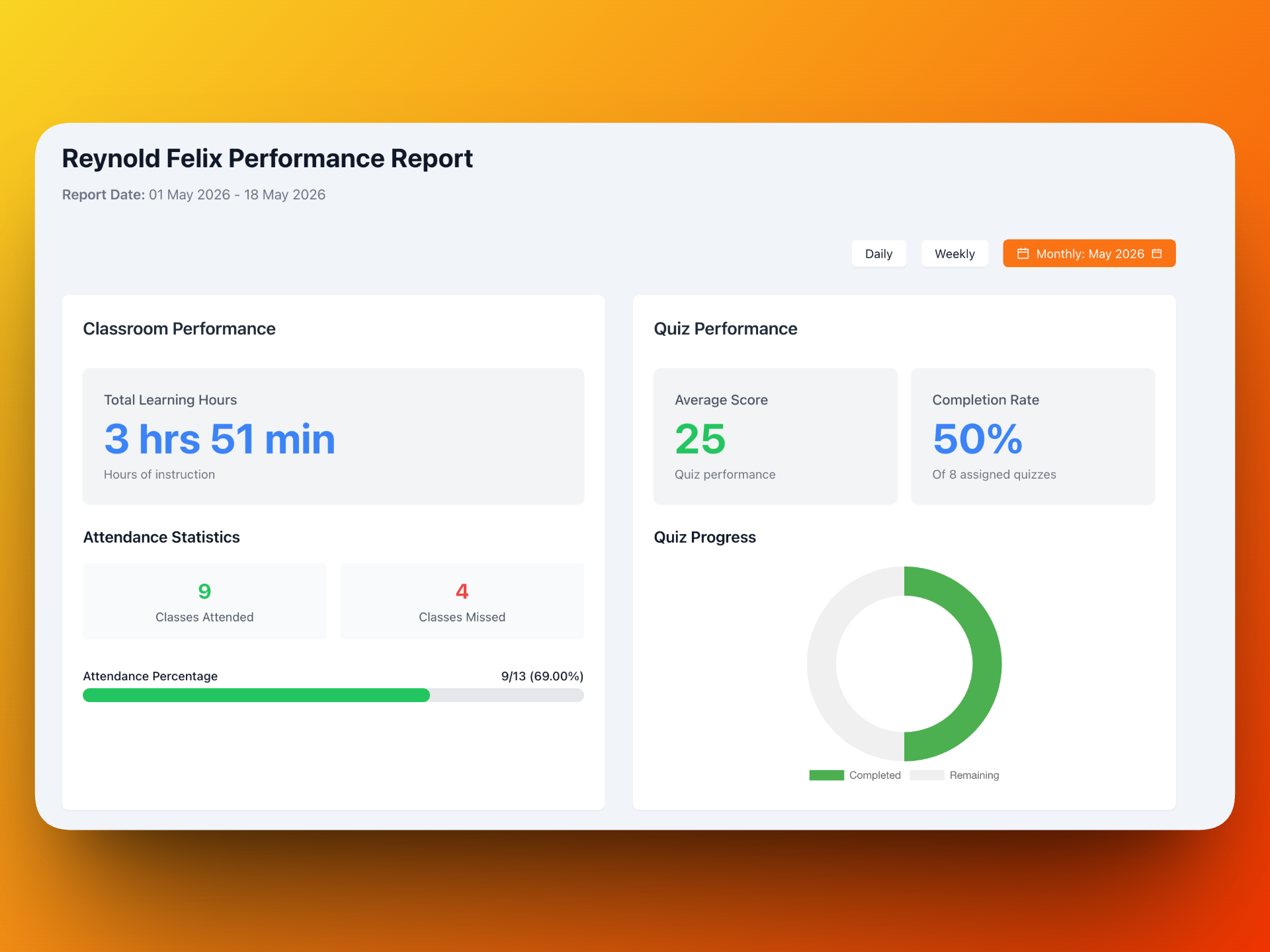Click the 'Remaining' legend label

(974, 775)
